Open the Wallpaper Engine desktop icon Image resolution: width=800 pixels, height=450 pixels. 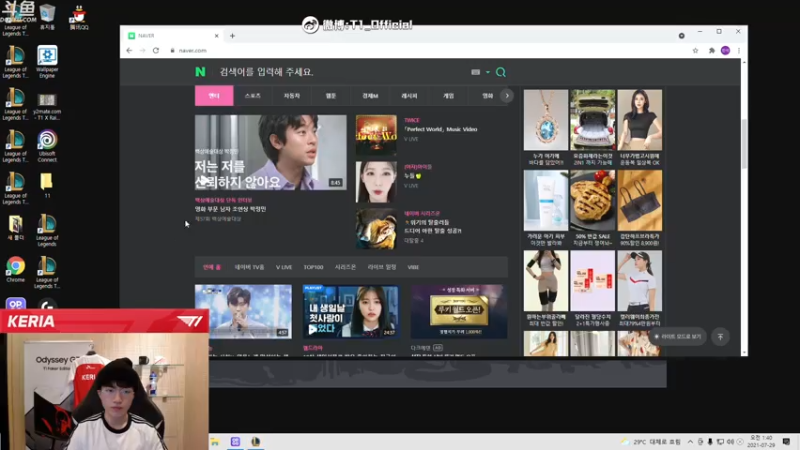point(47,62)
